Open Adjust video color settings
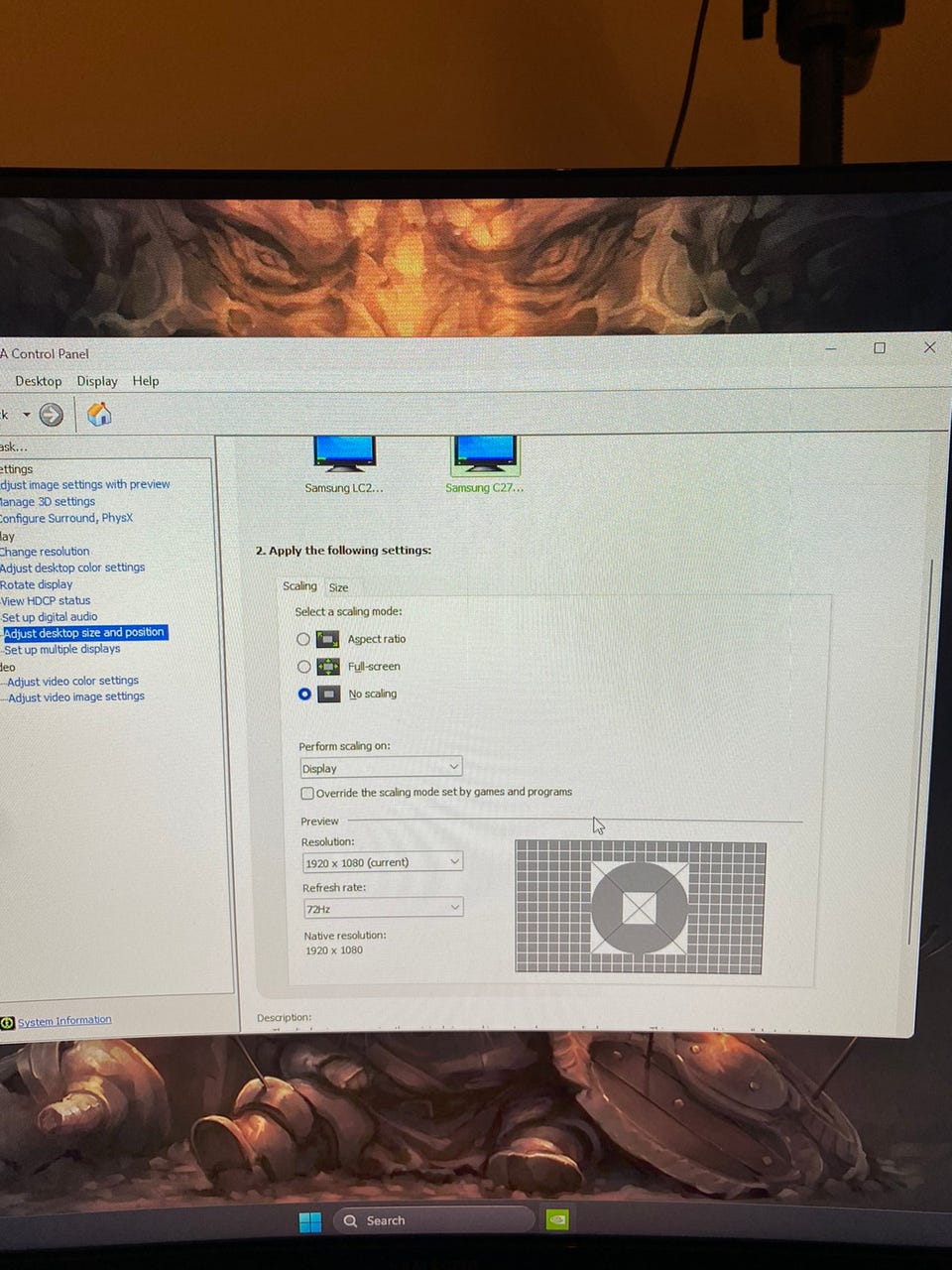 pos(73,681)
